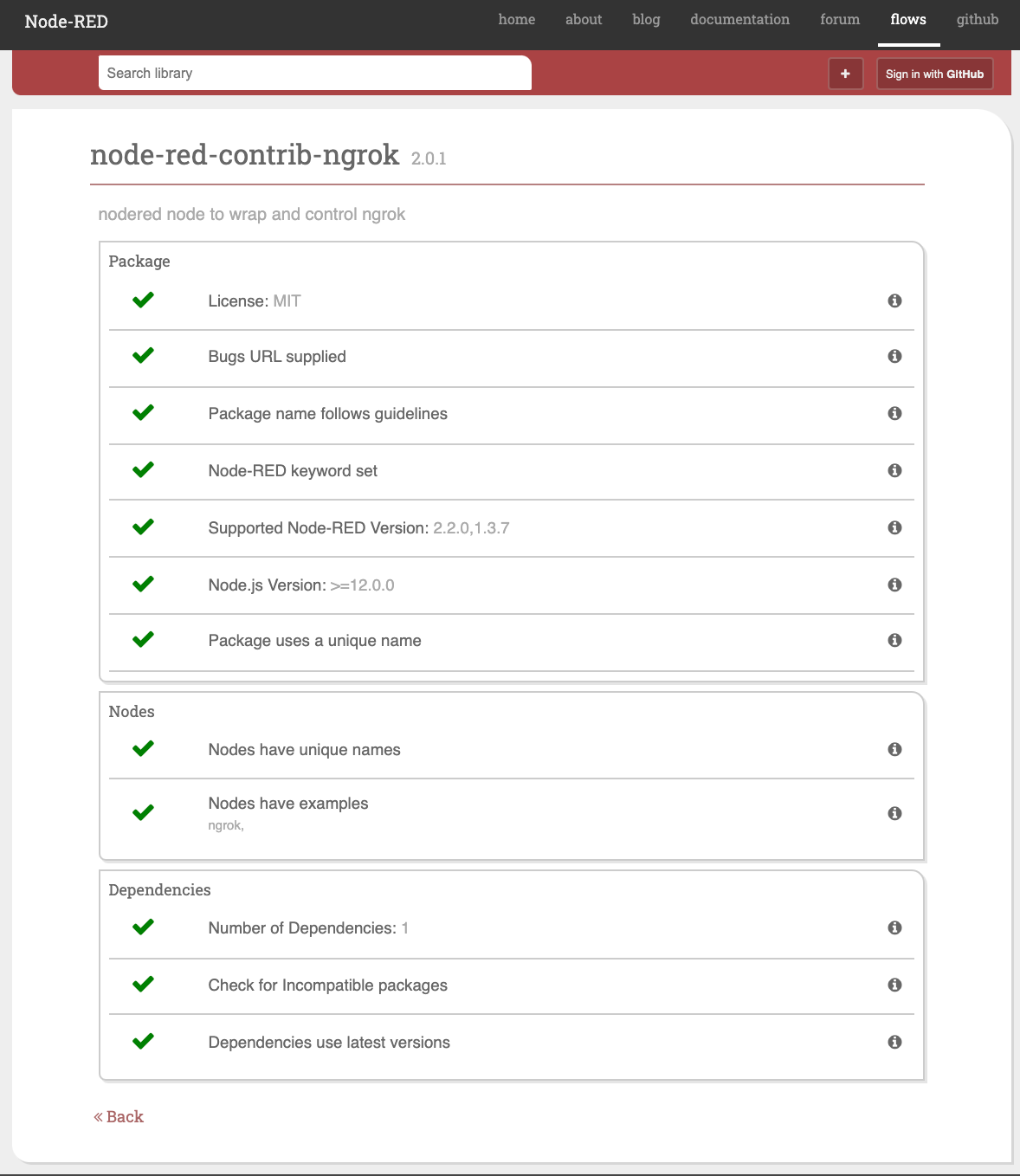Click checkmark next to Number of Dependencies
Image resolution: width=1020 pixels, height=1176 pixels.
143,927
